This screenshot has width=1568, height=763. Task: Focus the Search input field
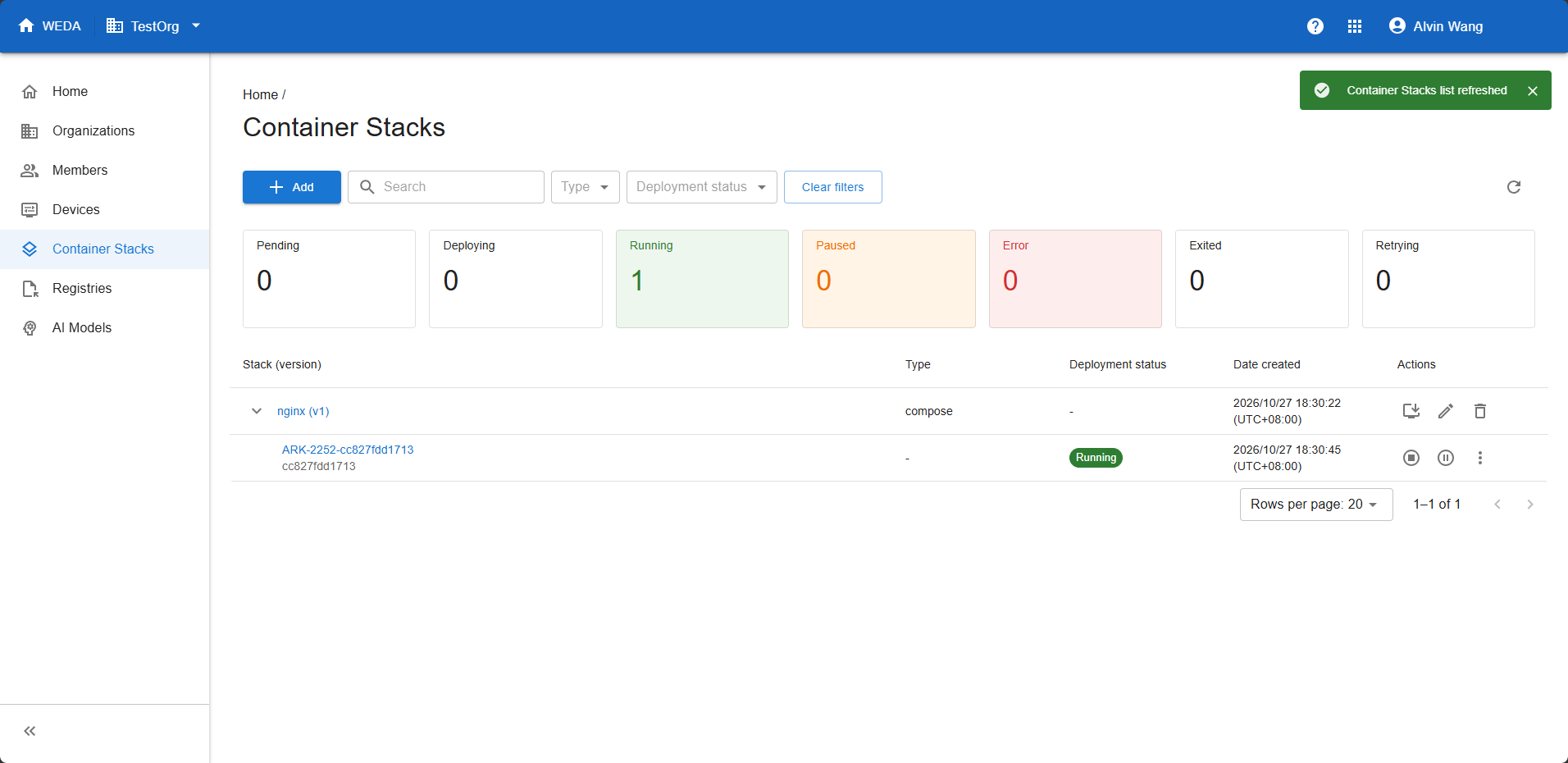446,187
